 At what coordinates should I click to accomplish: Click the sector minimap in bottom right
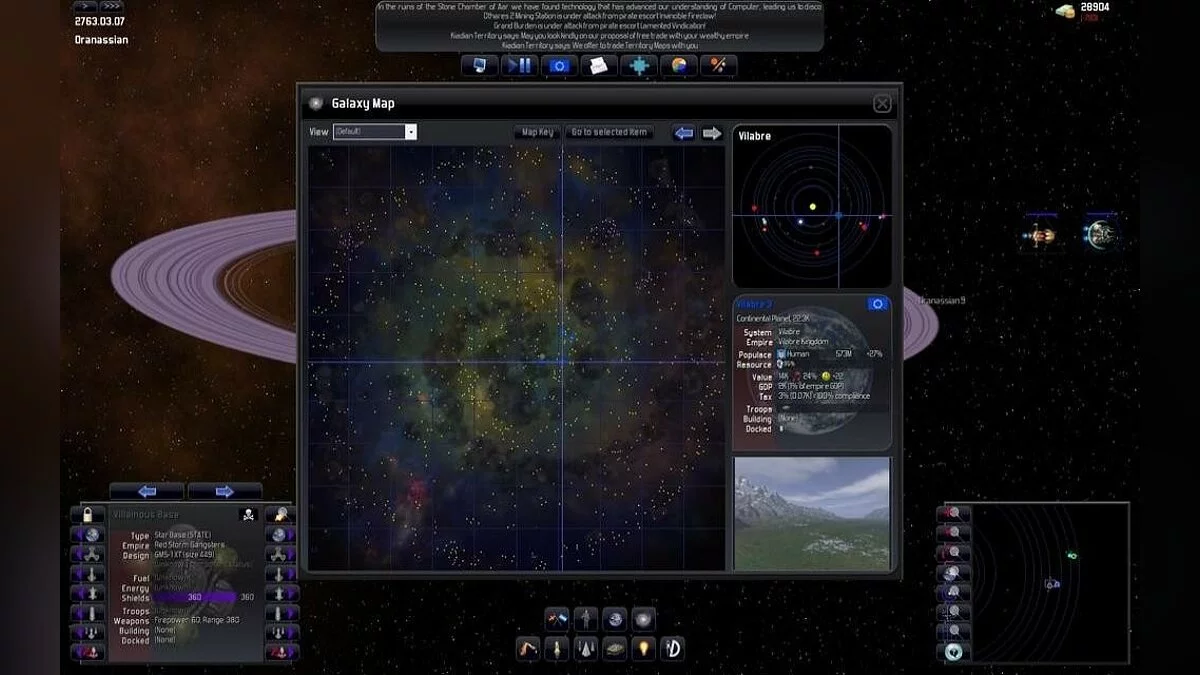pyautogui.click(x=1050, y=582)
